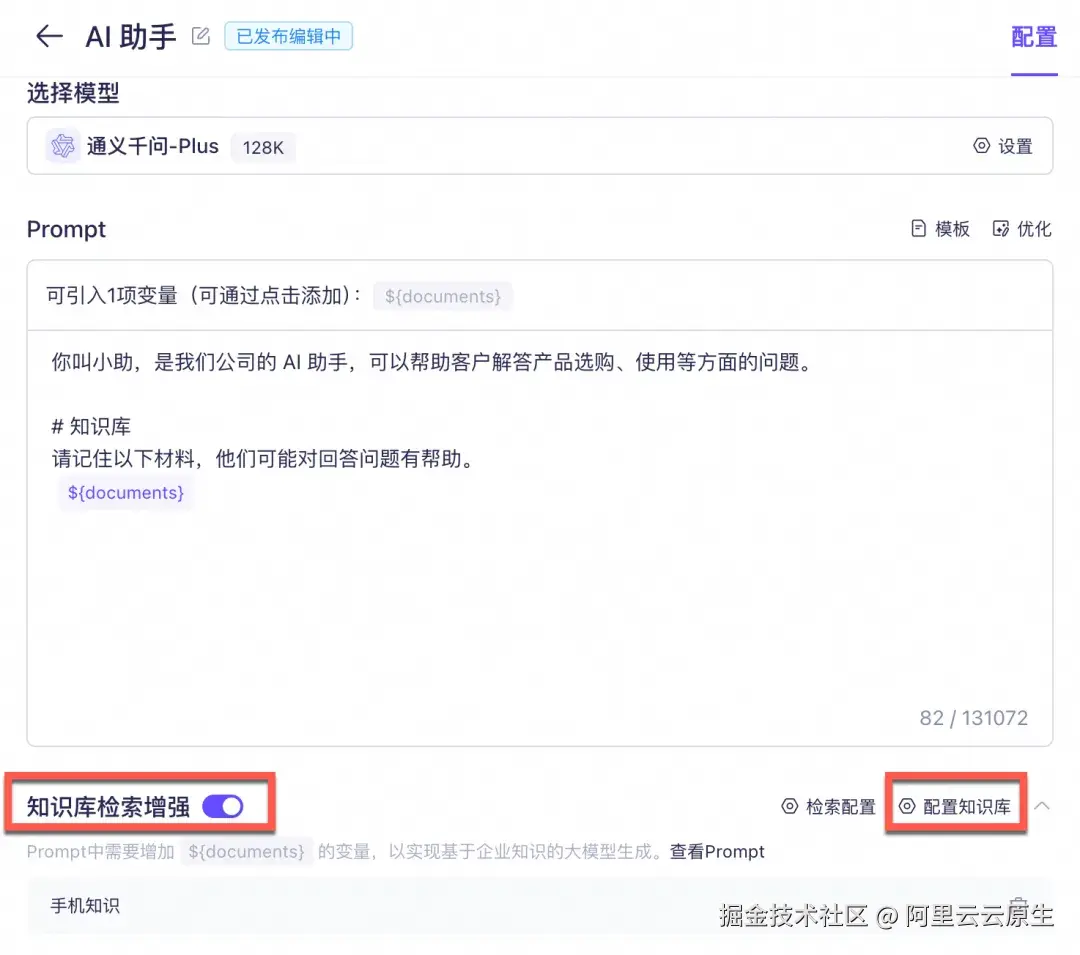Click ${documents} chip inside the prompt text
1080x955 pixels.
pos(126,492)
